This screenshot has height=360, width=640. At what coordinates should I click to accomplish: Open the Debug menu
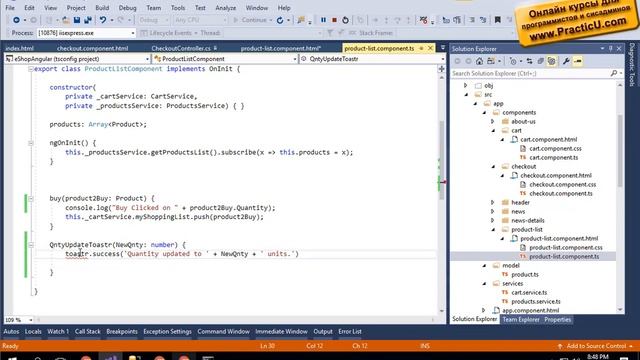127,8
